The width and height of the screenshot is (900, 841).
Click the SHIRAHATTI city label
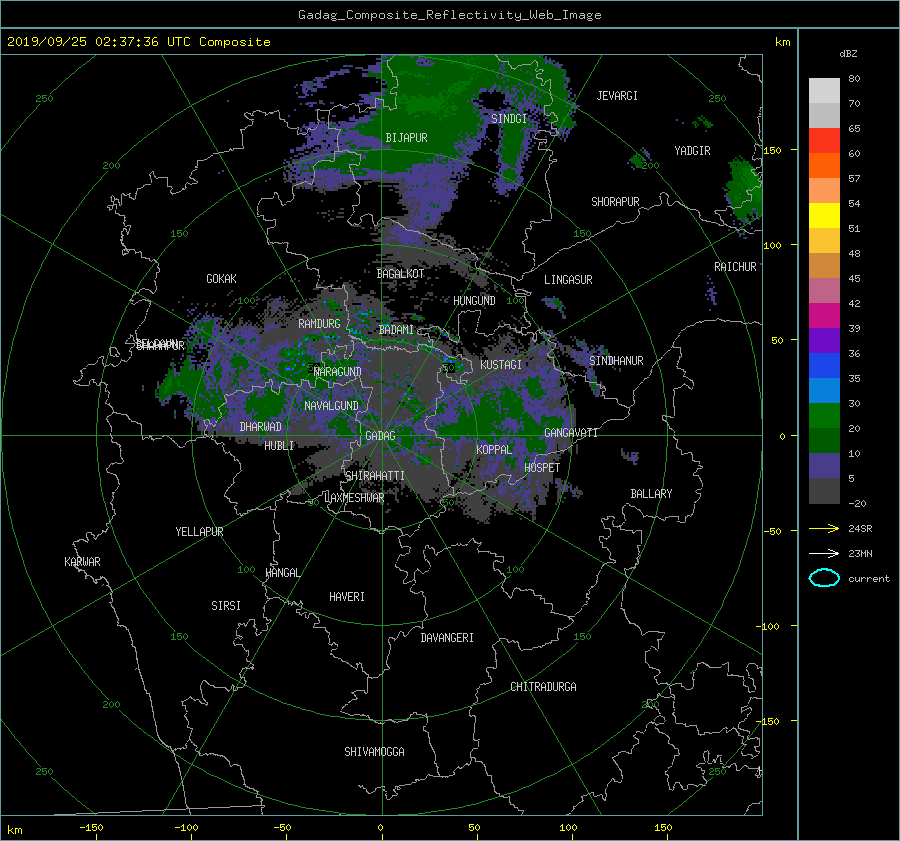tap(375, 476)
